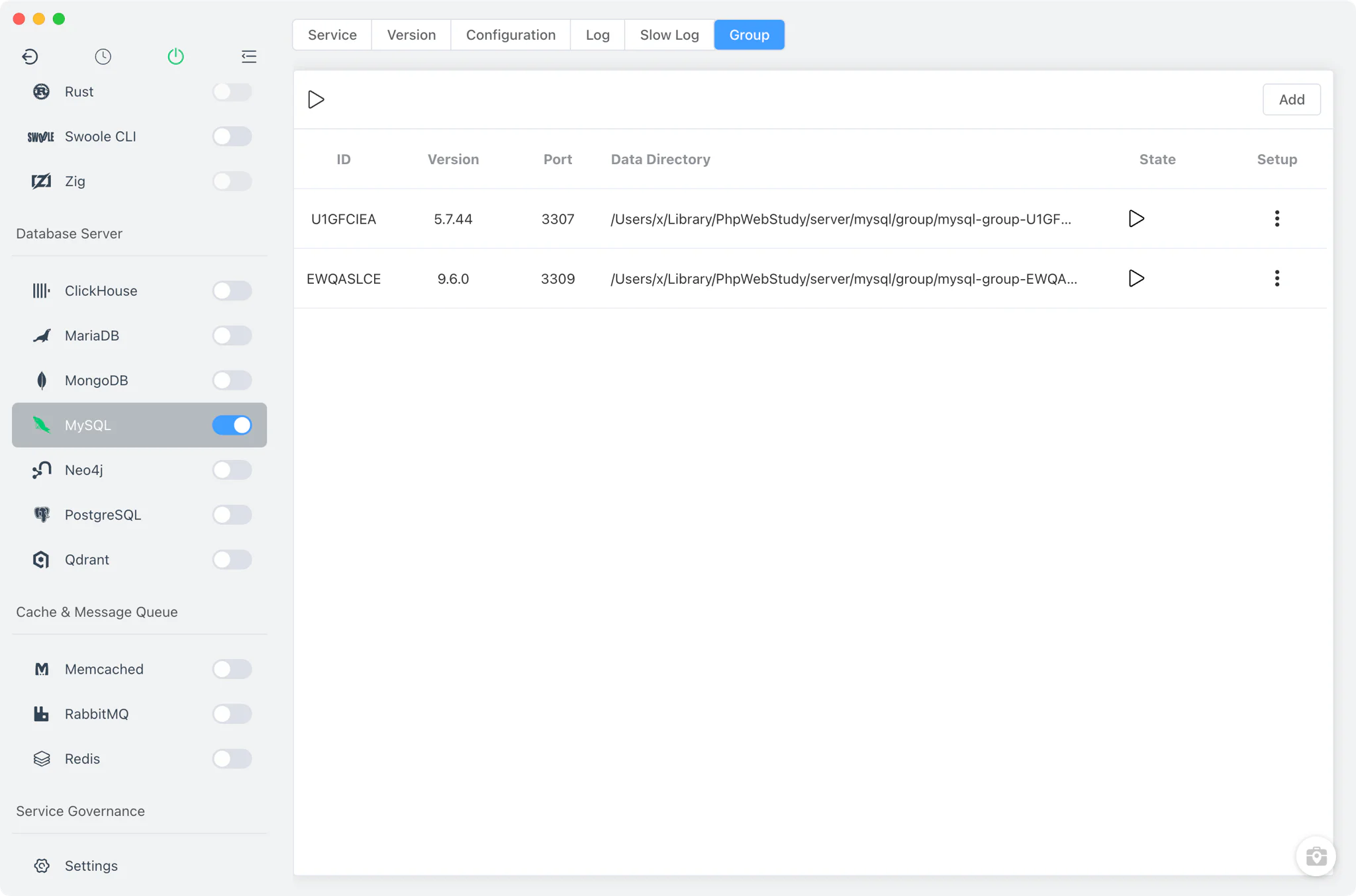Open the history clock icon
The height and width of the screenshot is (896, 1356).
[103, 56]
